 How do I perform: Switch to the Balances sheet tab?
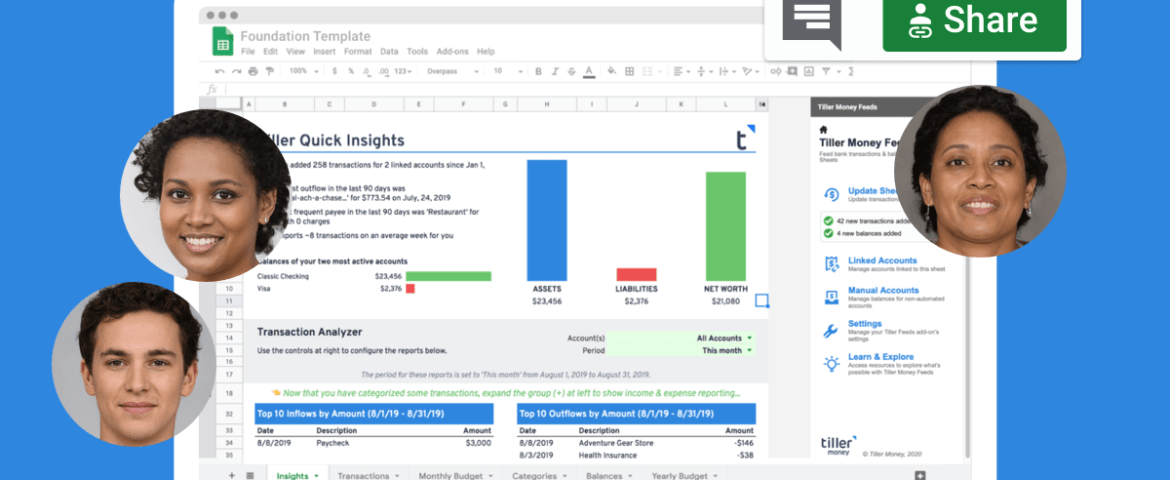(x=608, y=475)
